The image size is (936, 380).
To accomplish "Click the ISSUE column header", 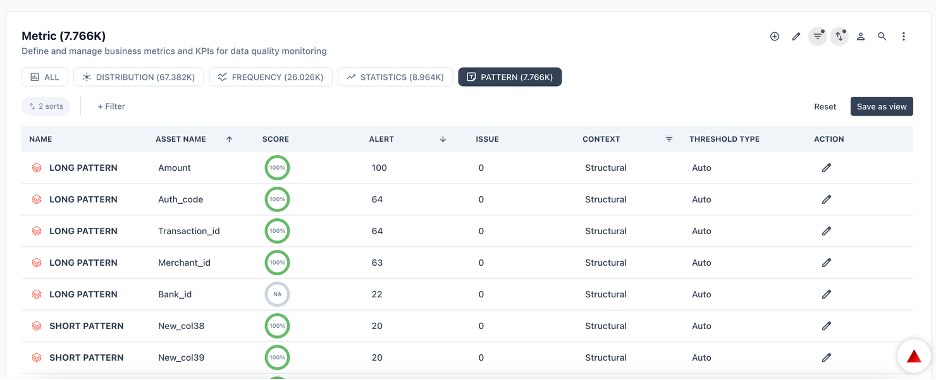I will (x=487, y=139).
